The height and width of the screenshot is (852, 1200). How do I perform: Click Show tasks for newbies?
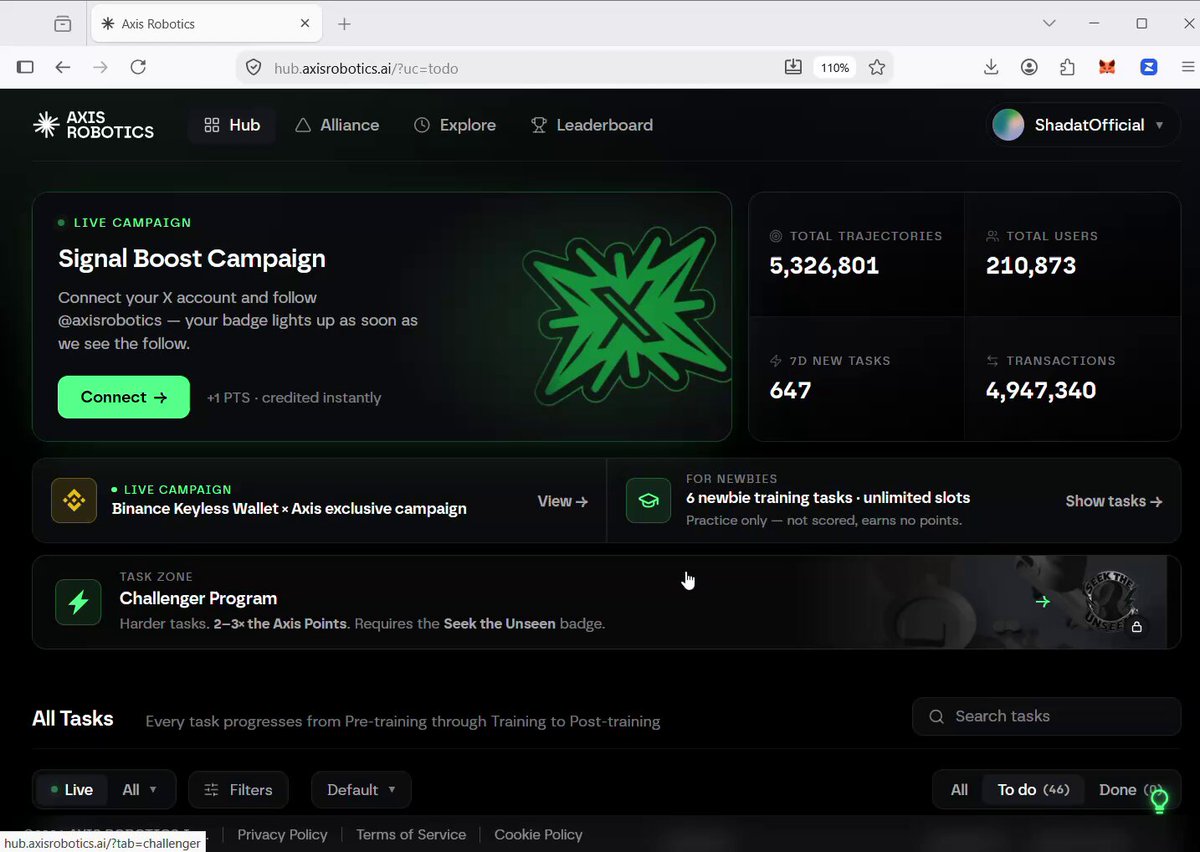(x=1114, y=501)
